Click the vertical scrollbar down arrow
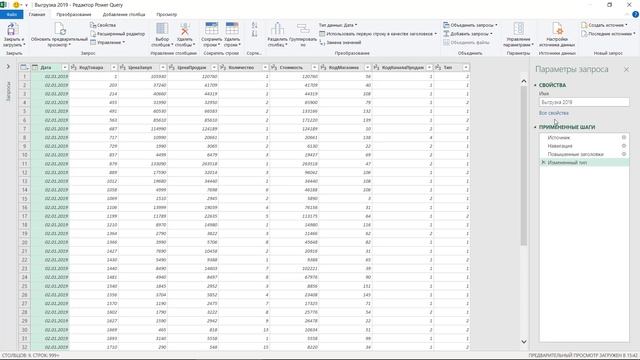The height and width of the screenshot is (360, 640). coord(524,342)
